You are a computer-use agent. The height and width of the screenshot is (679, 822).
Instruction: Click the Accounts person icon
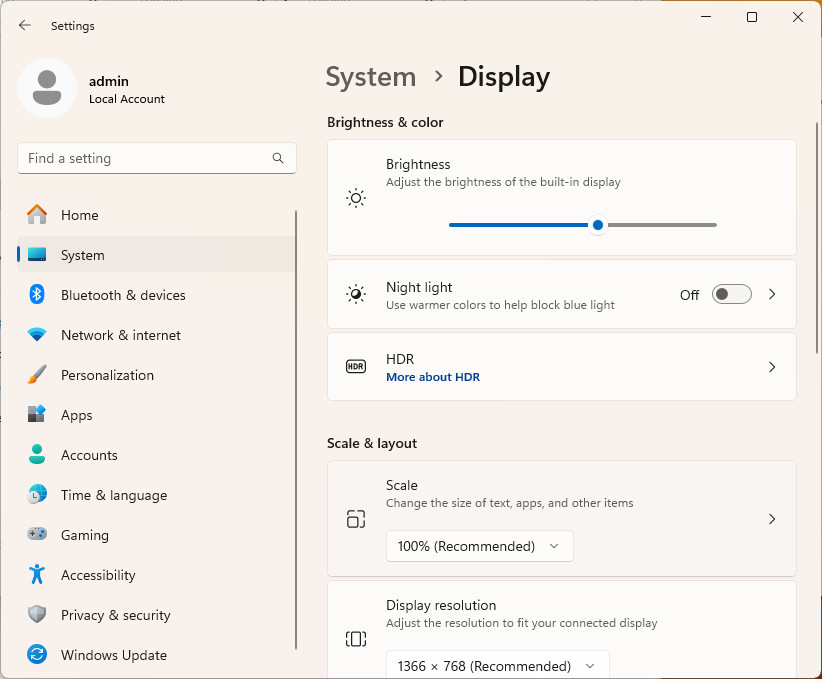(37, 454)
